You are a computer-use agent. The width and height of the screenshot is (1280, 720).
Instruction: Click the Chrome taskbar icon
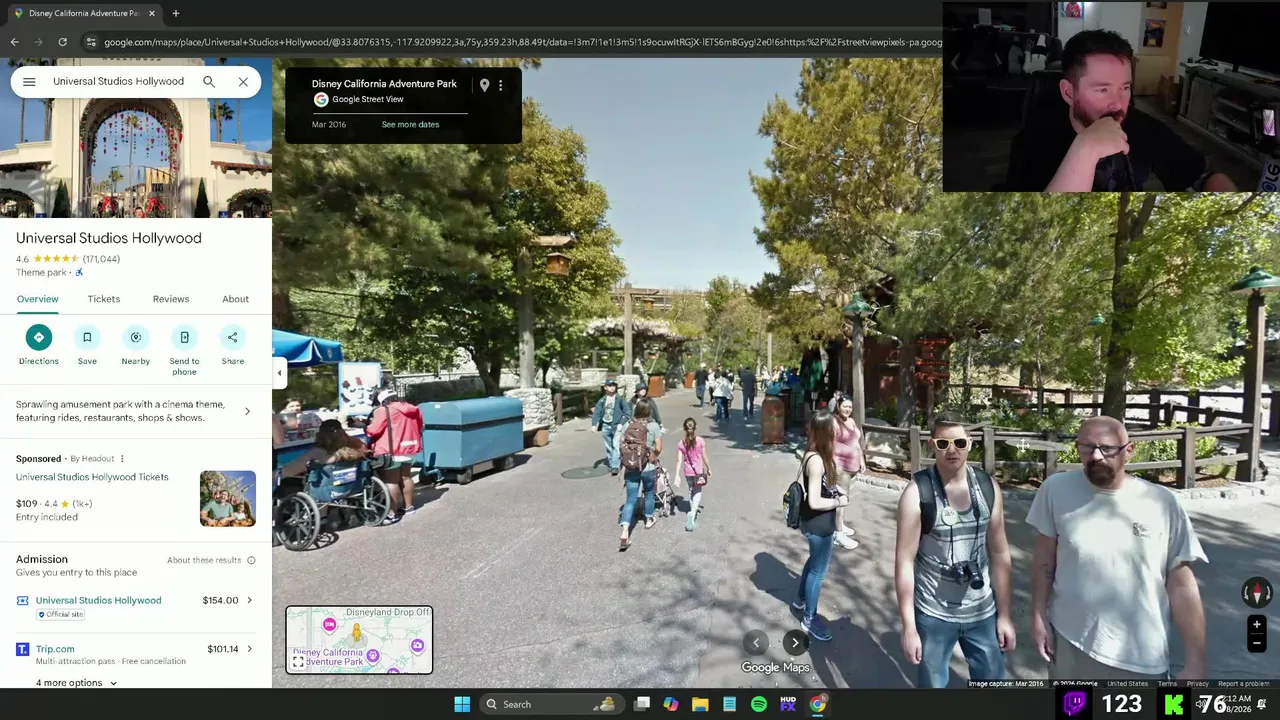point(818,704)
